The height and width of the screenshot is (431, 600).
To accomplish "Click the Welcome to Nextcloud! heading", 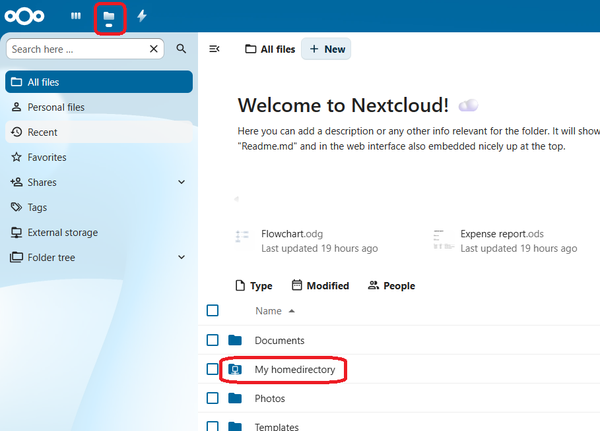I will [x=343, y=105].
